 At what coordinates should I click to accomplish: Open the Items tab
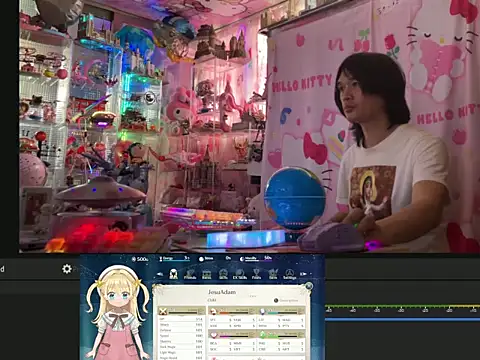point(207,274)
